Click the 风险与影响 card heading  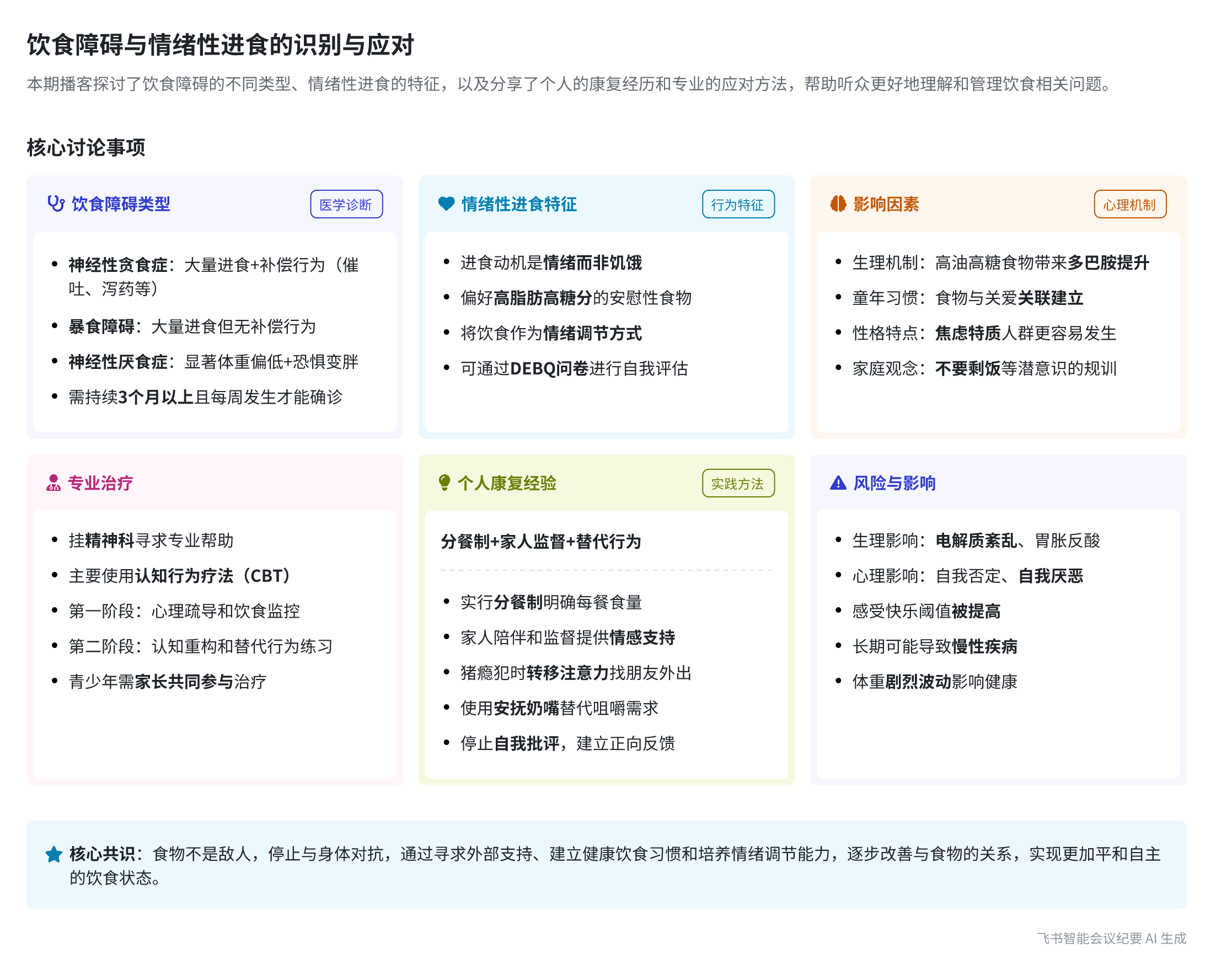click(x=894, y=483)
